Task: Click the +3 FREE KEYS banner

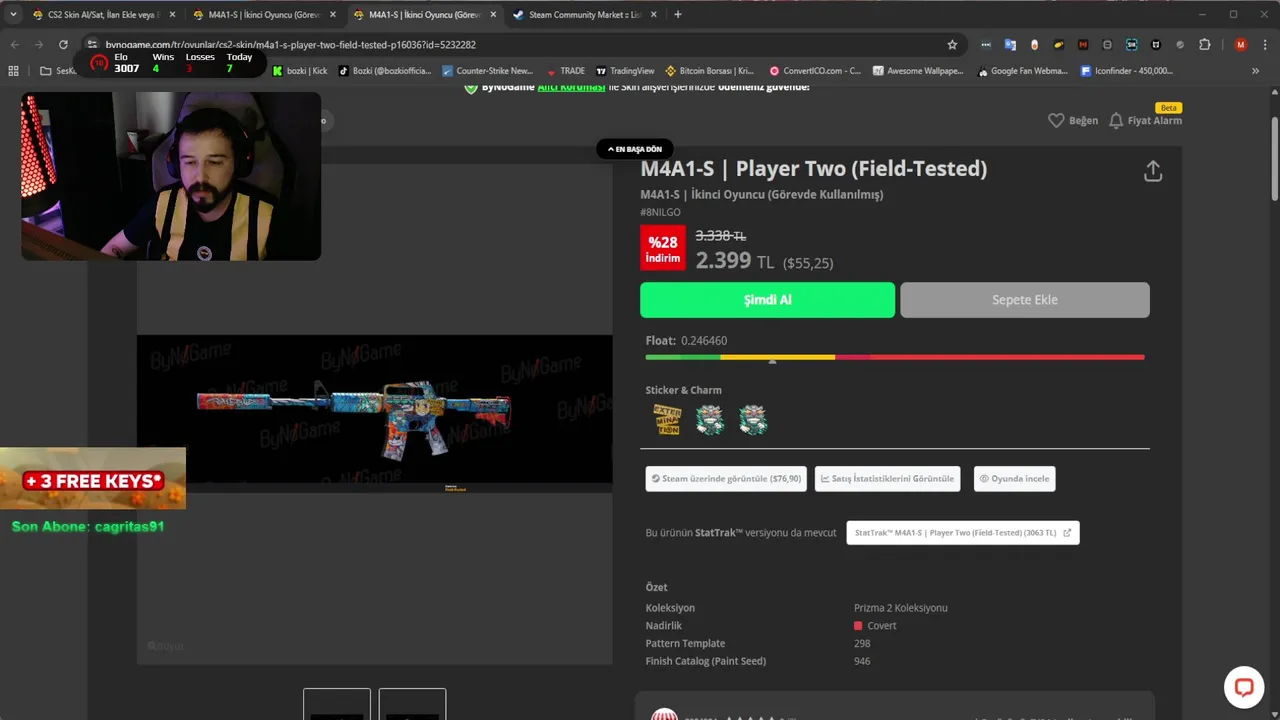Action: (x=93, y=479)
